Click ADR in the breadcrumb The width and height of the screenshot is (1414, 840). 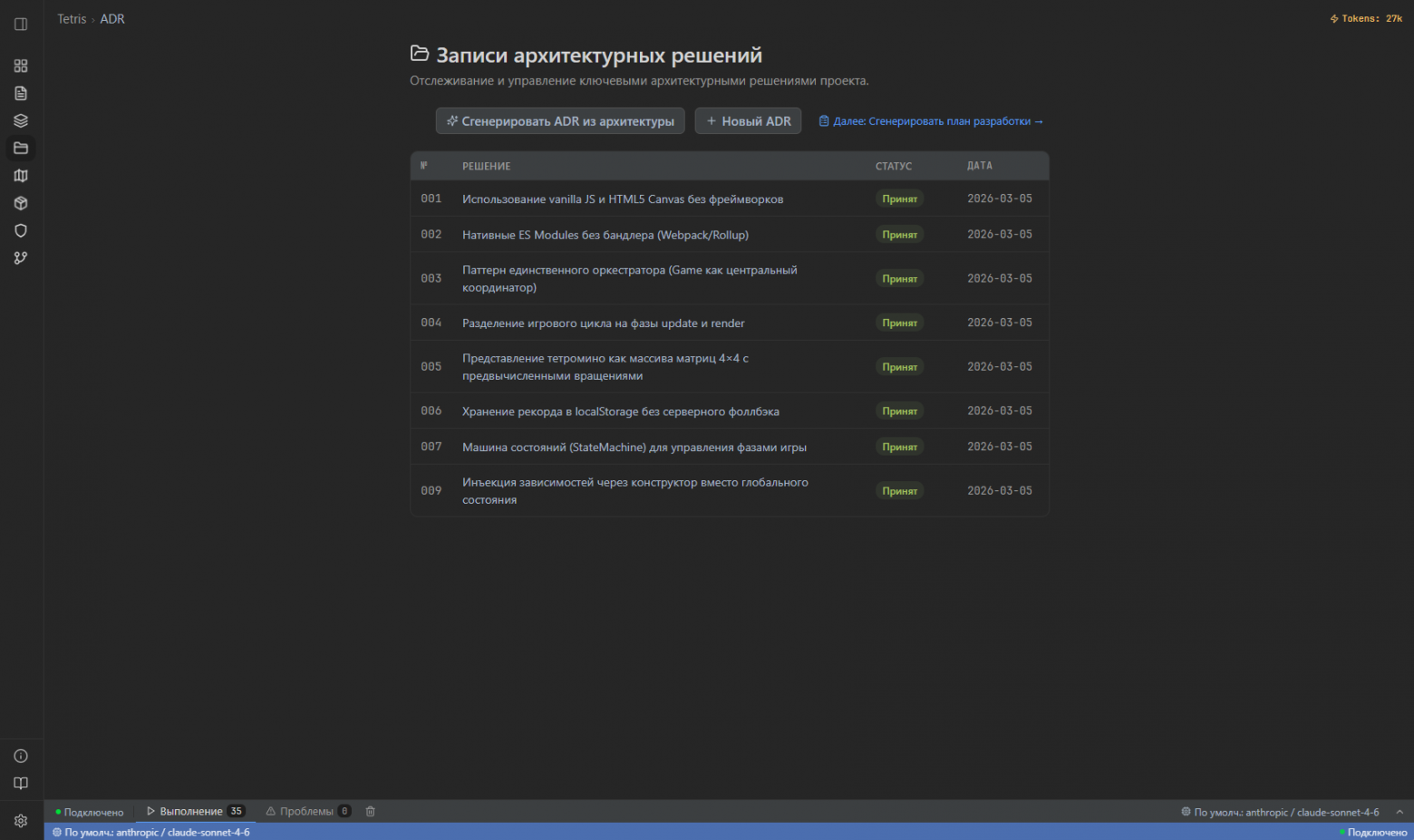(x=112, y=19)
